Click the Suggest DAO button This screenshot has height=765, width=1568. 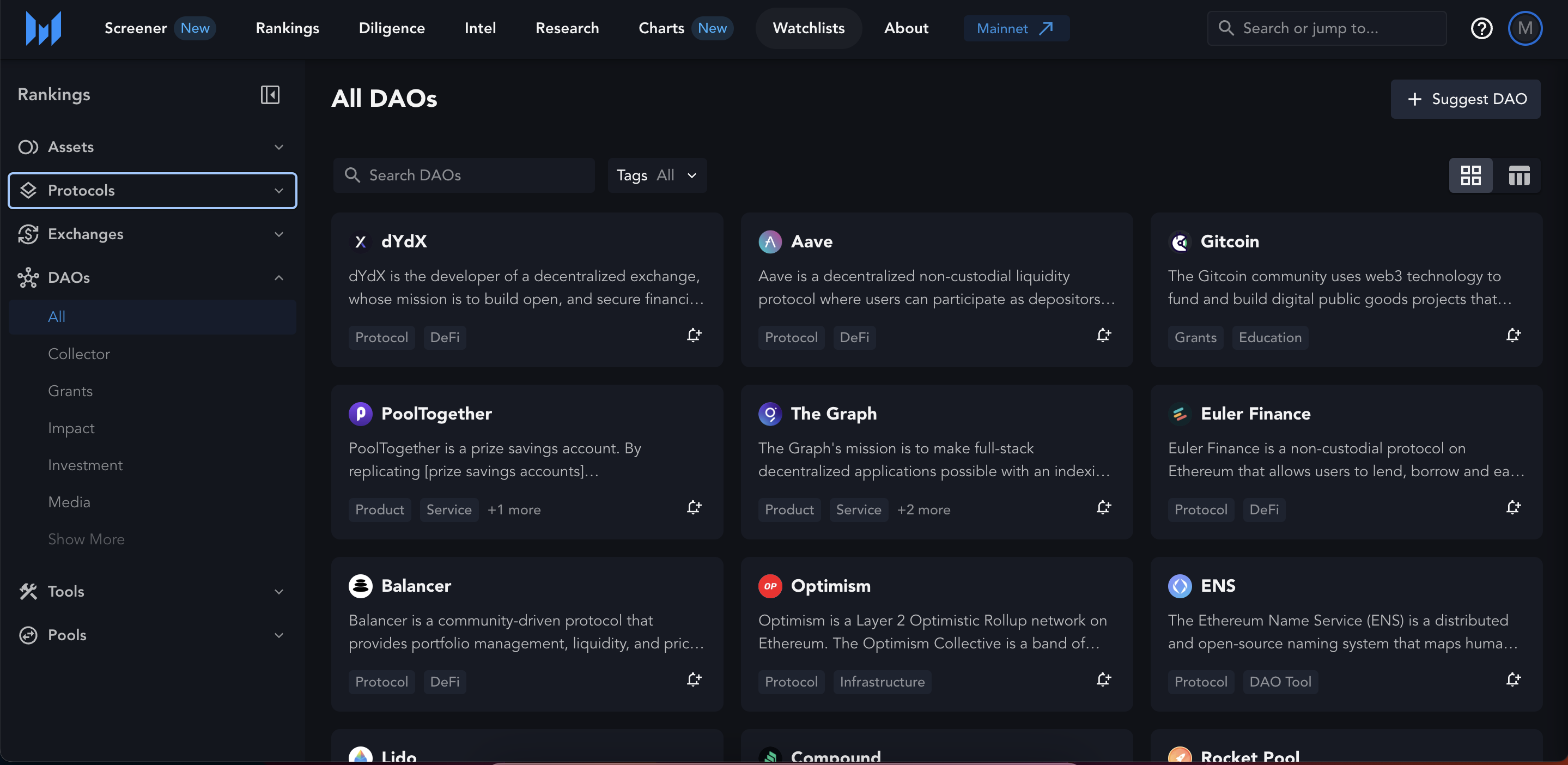tap(1465, 99)
